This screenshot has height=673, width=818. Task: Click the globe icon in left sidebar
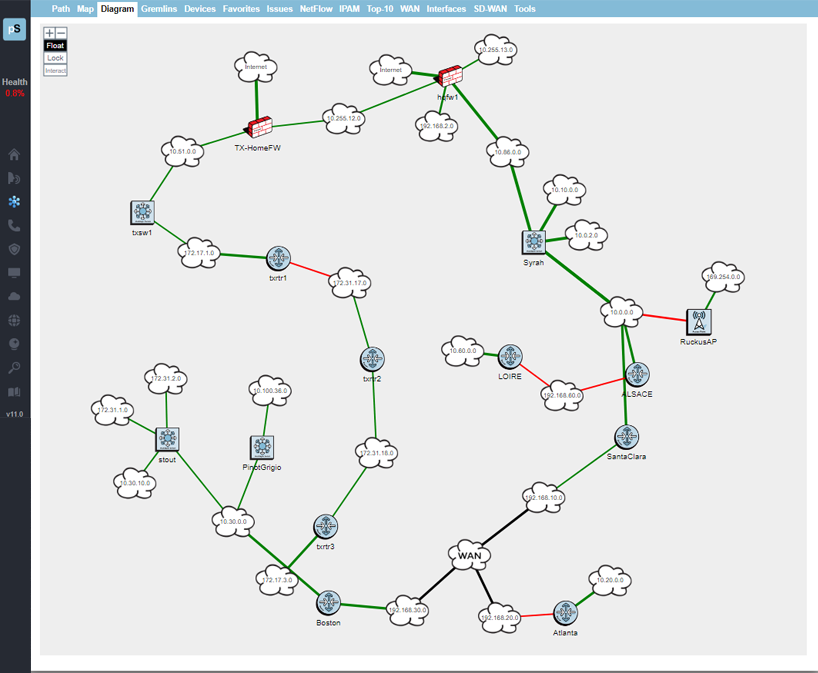coord(14,321)
